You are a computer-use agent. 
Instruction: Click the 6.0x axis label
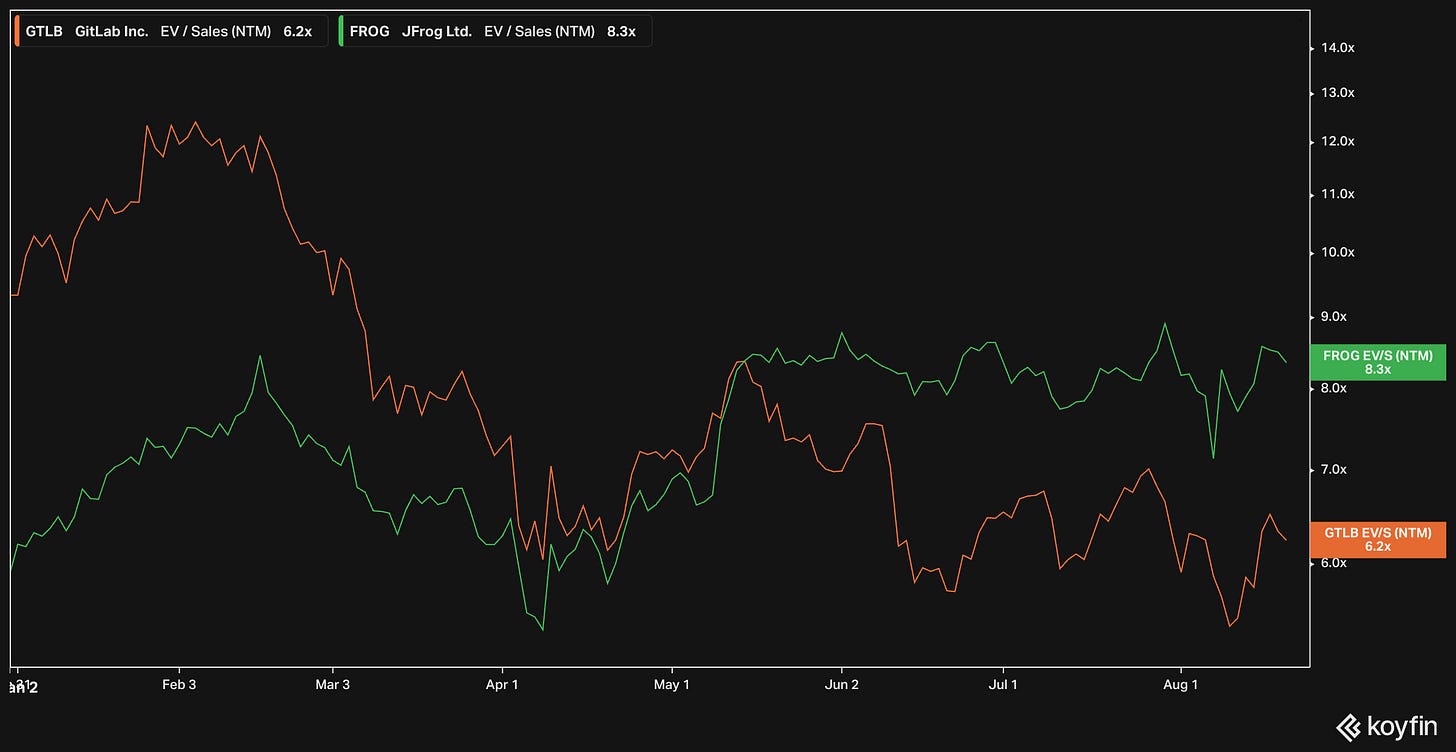[x=1334, y=563]
